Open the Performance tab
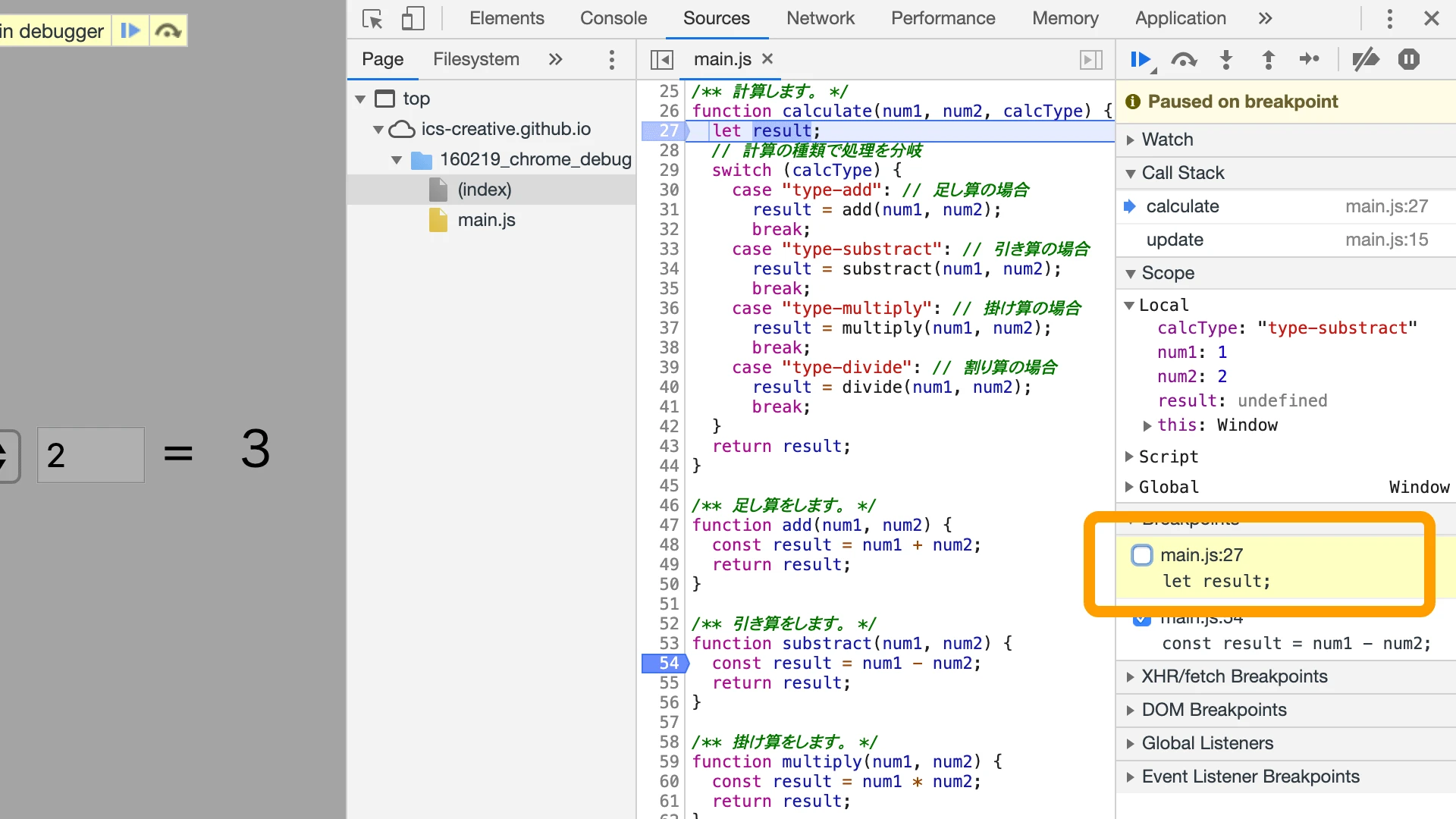 click(943, 18)
